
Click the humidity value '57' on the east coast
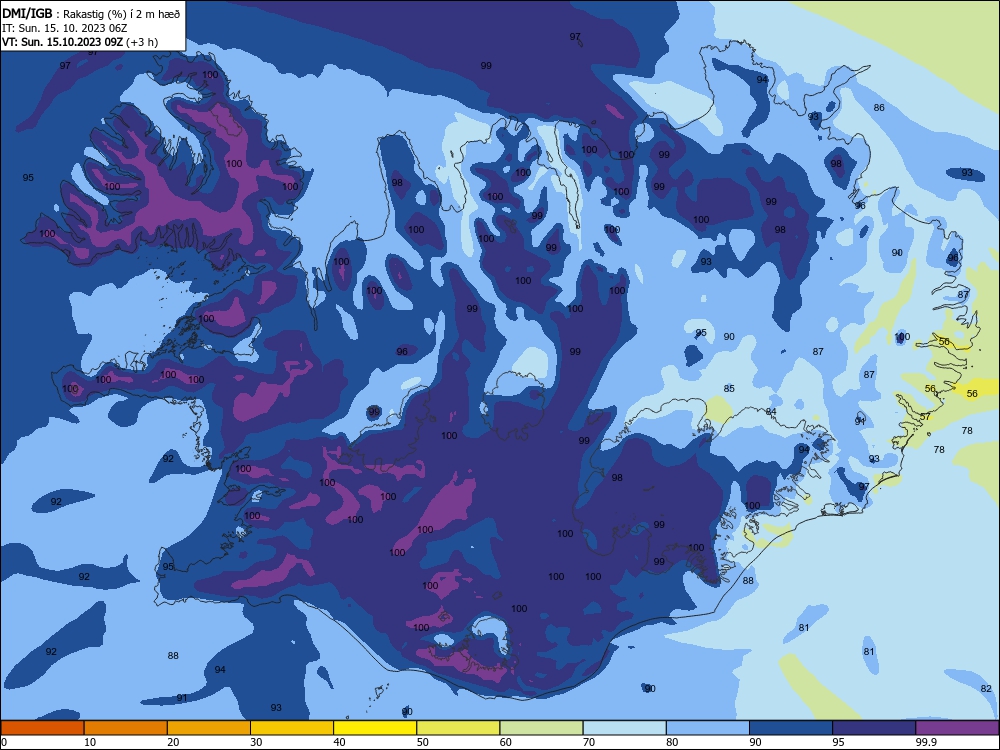click(925, 416)
